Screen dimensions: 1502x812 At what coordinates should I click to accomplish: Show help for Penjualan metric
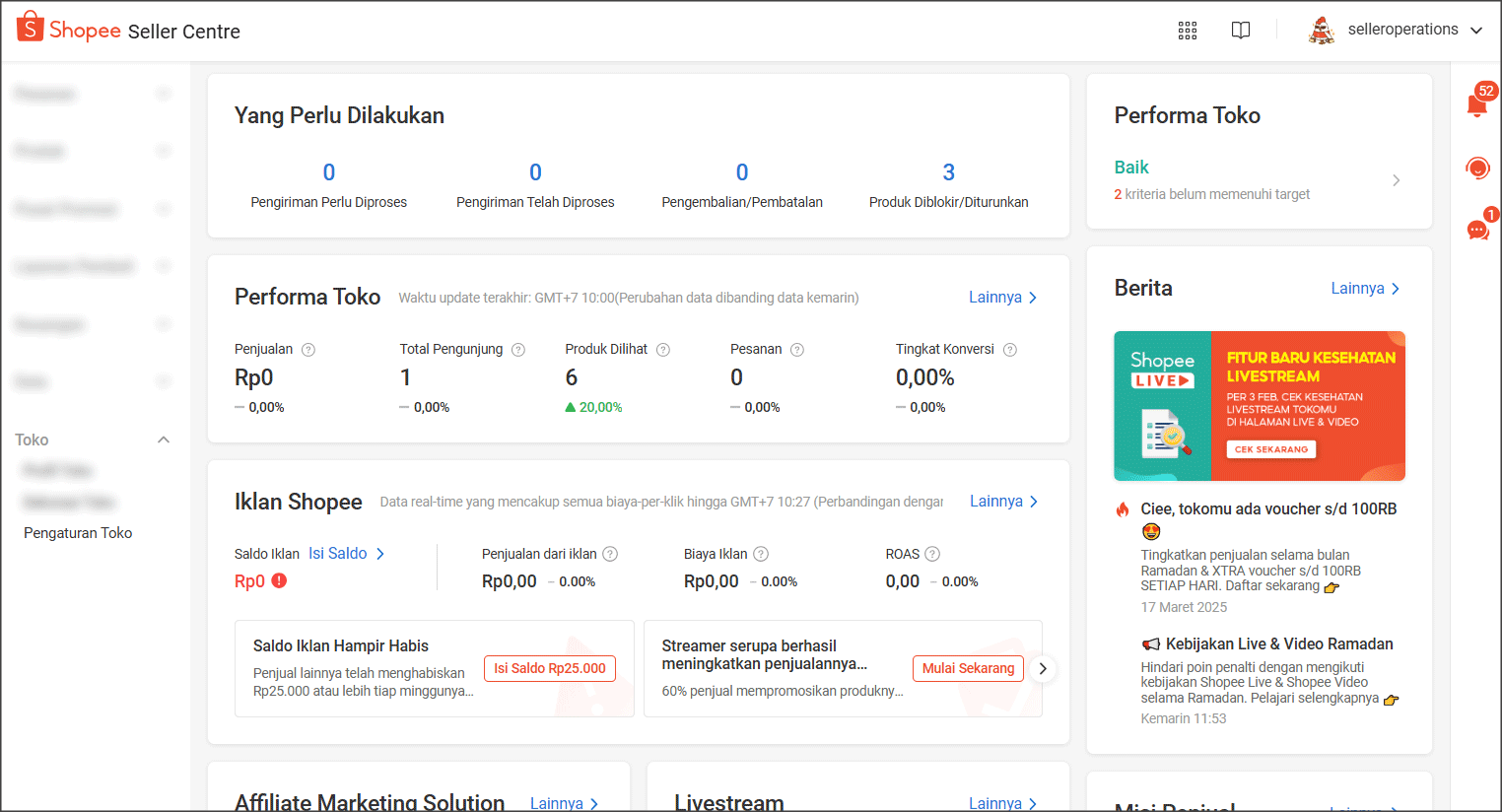pyautogui.click(x=308, y=350)
